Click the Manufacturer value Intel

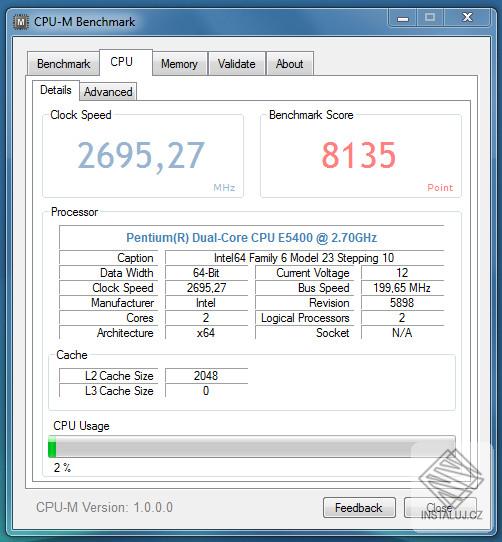click(206, 303)
